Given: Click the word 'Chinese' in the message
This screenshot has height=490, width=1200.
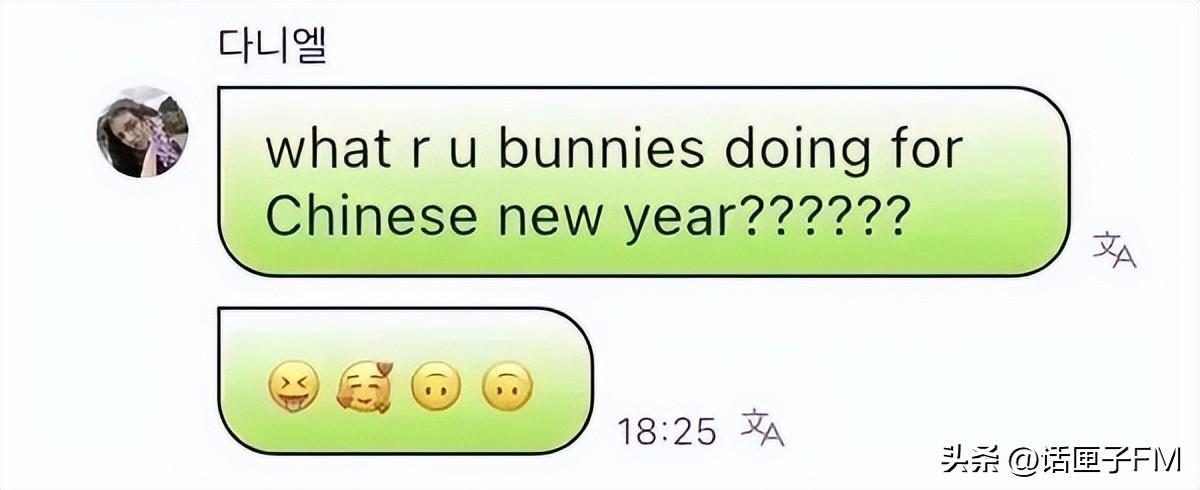Looking at the screenshot, I should click(x=369, y=215).
